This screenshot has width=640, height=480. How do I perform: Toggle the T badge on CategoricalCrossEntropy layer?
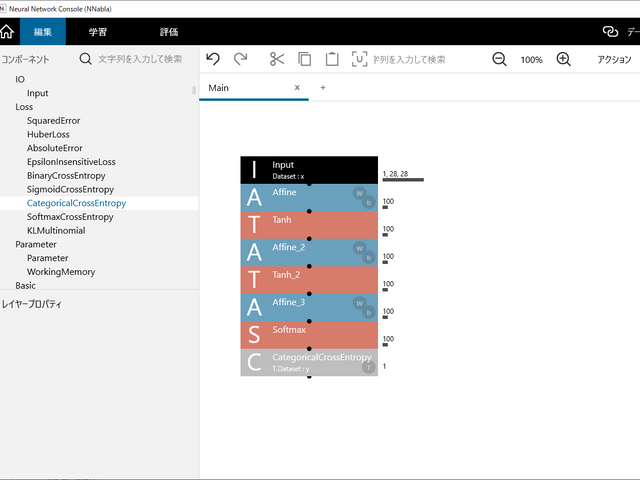coord(368,367)
